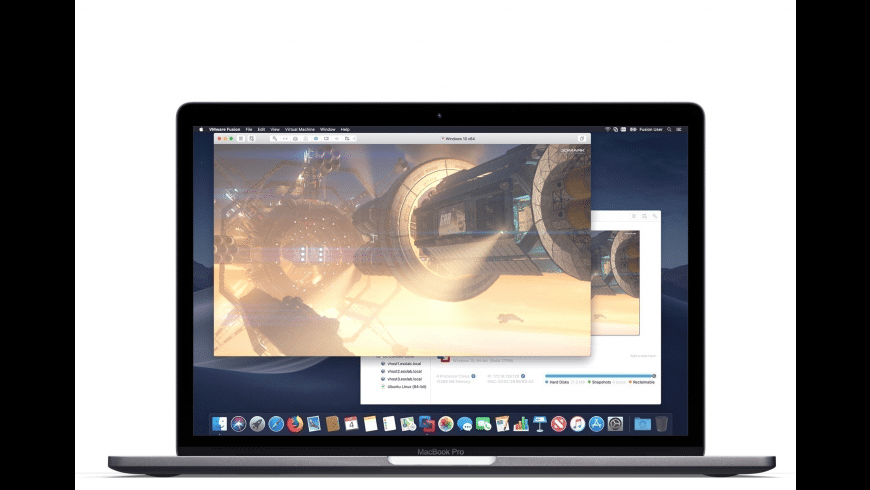The height and width of the screenshot is (490, 870).
Task: Click snapshot icon in Library window toolbar
Action: point(644,216)
